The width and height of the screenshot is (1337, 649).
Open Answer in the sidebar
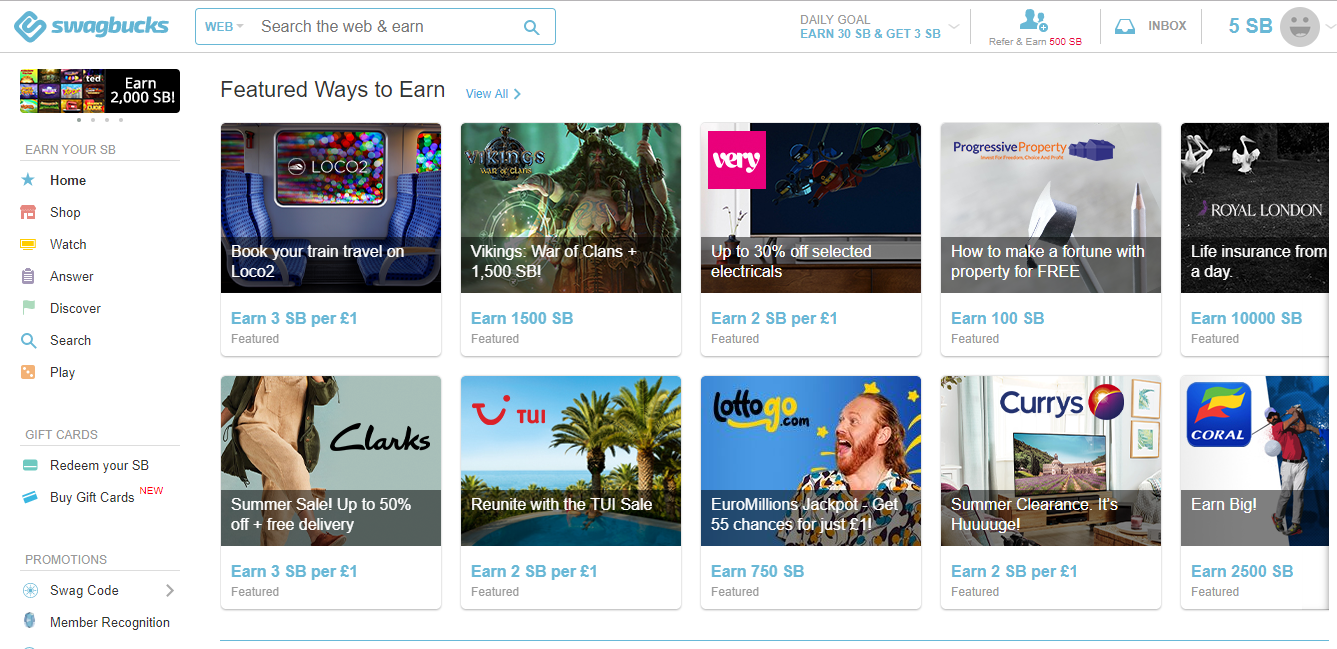72,276
